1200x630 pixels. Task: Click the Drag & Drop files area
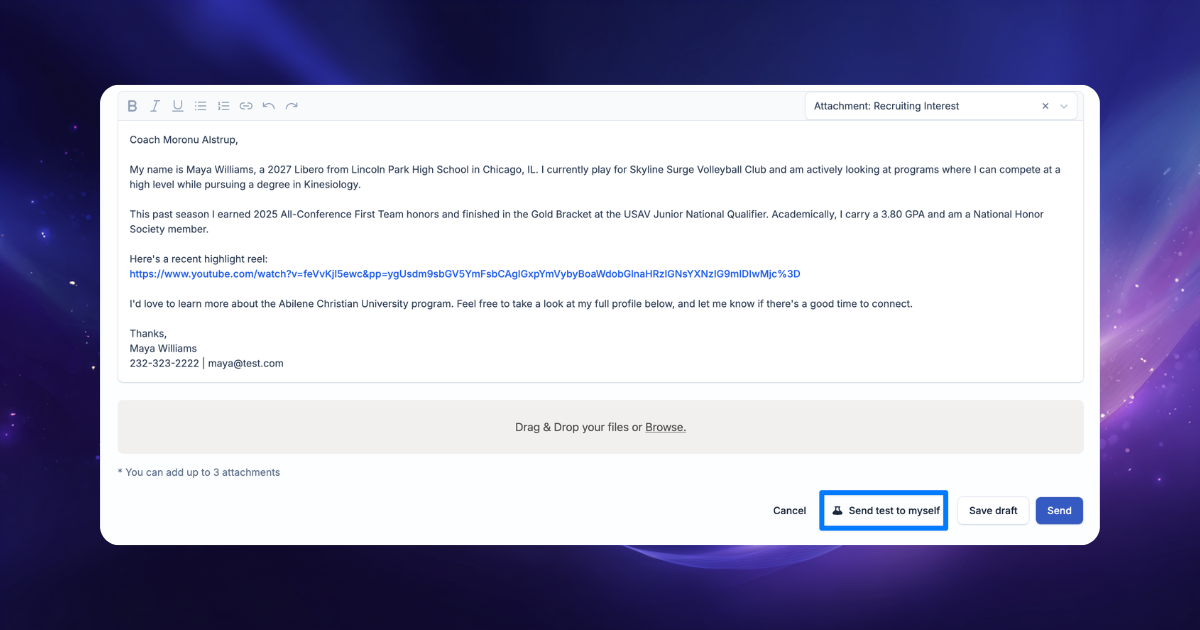tap(600, 427)
